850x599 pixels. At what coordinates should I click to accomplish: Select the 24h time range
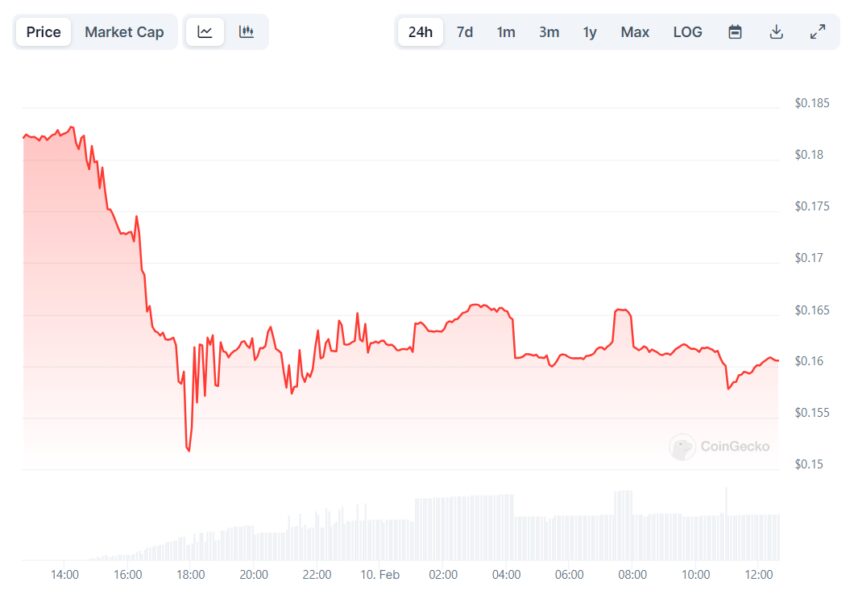pyautogui.click(x=421, y=32)
